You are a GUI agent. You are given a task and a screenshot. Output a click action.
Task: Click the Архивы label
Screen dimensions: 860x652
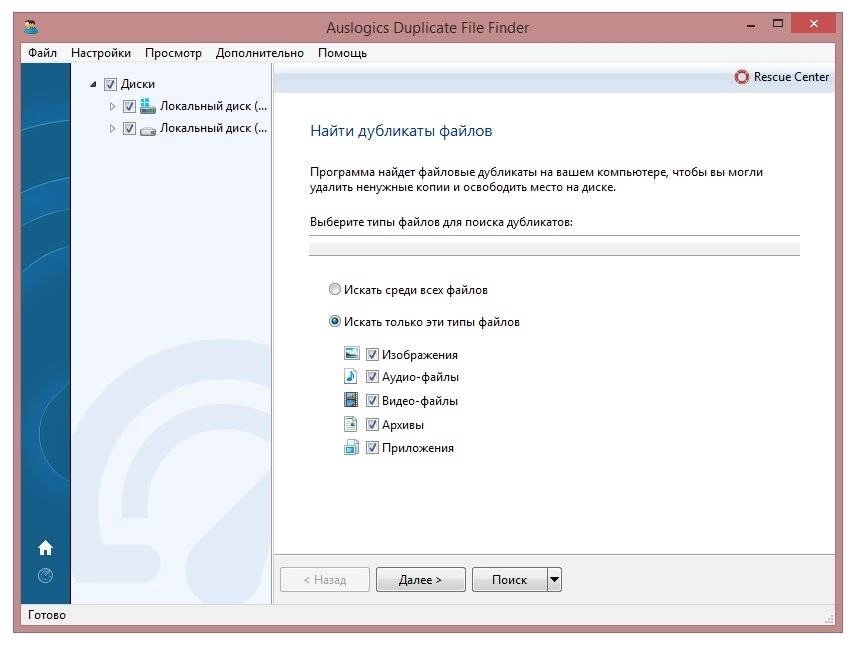403,425
